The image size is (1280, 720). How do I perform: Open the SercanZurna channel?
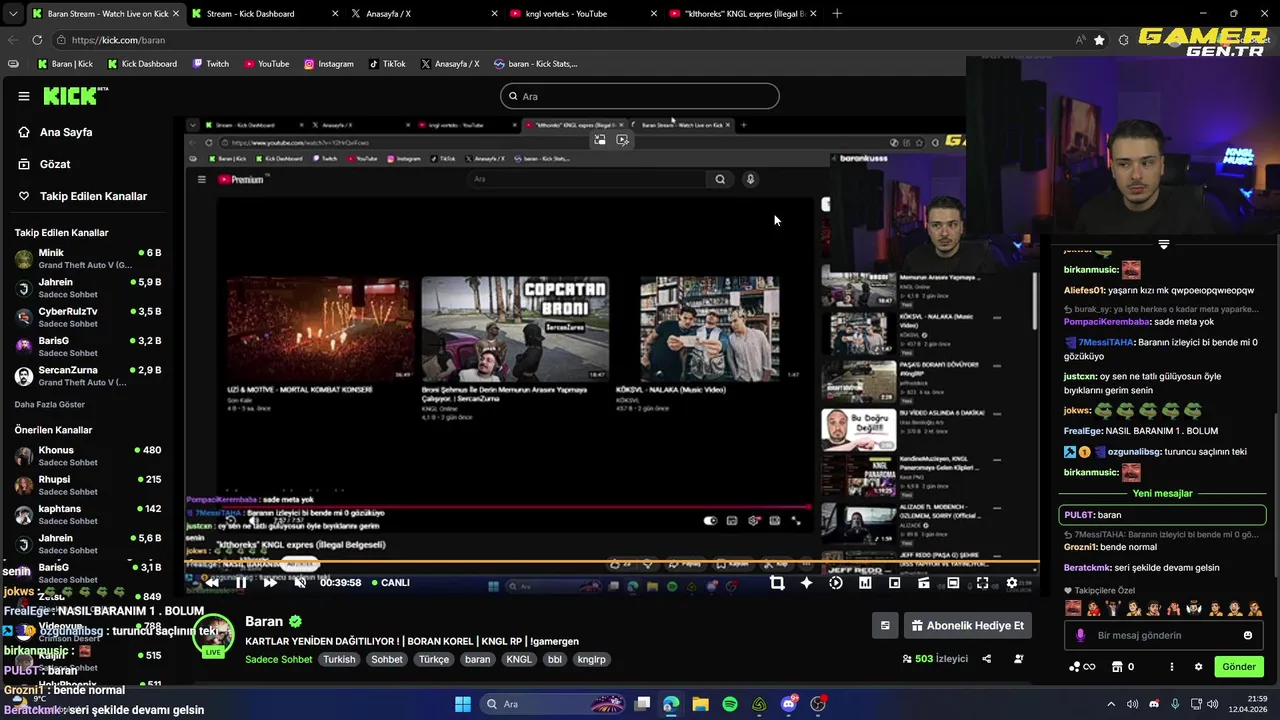click(88, 376)
